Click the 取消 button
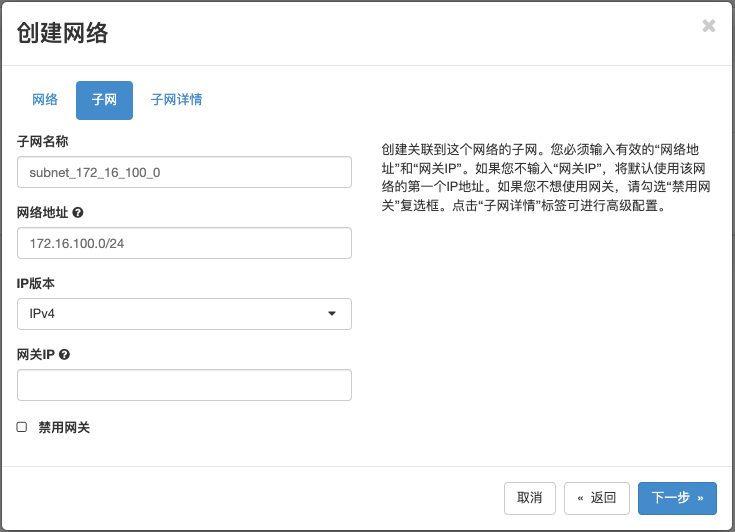 [530, 498]
